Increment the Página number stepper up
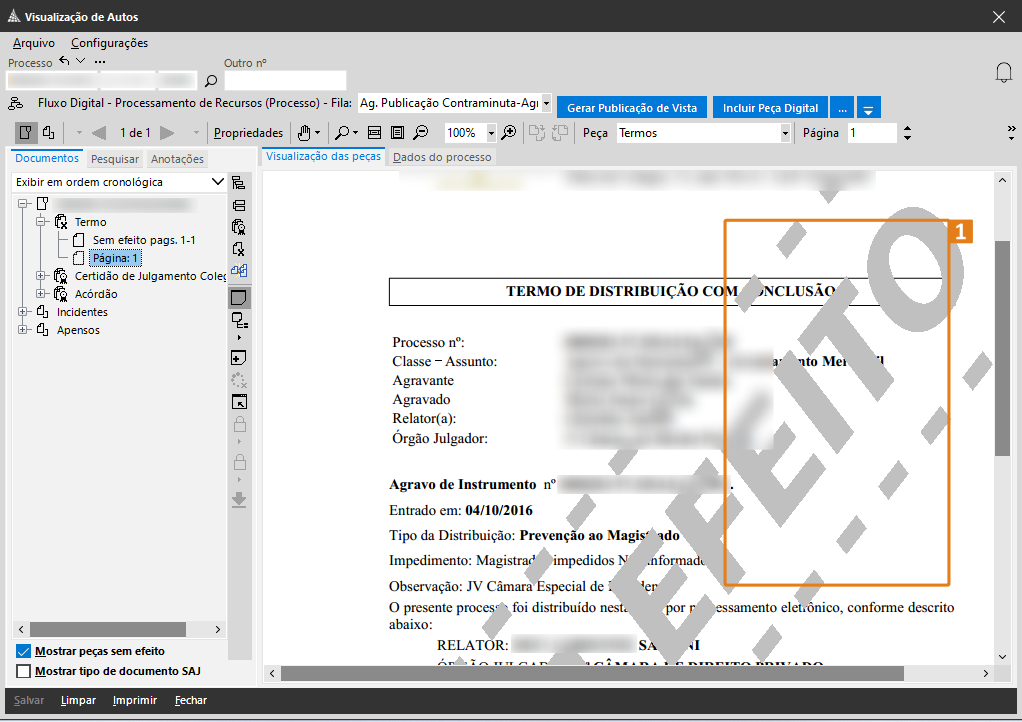 tap(907, 128)
